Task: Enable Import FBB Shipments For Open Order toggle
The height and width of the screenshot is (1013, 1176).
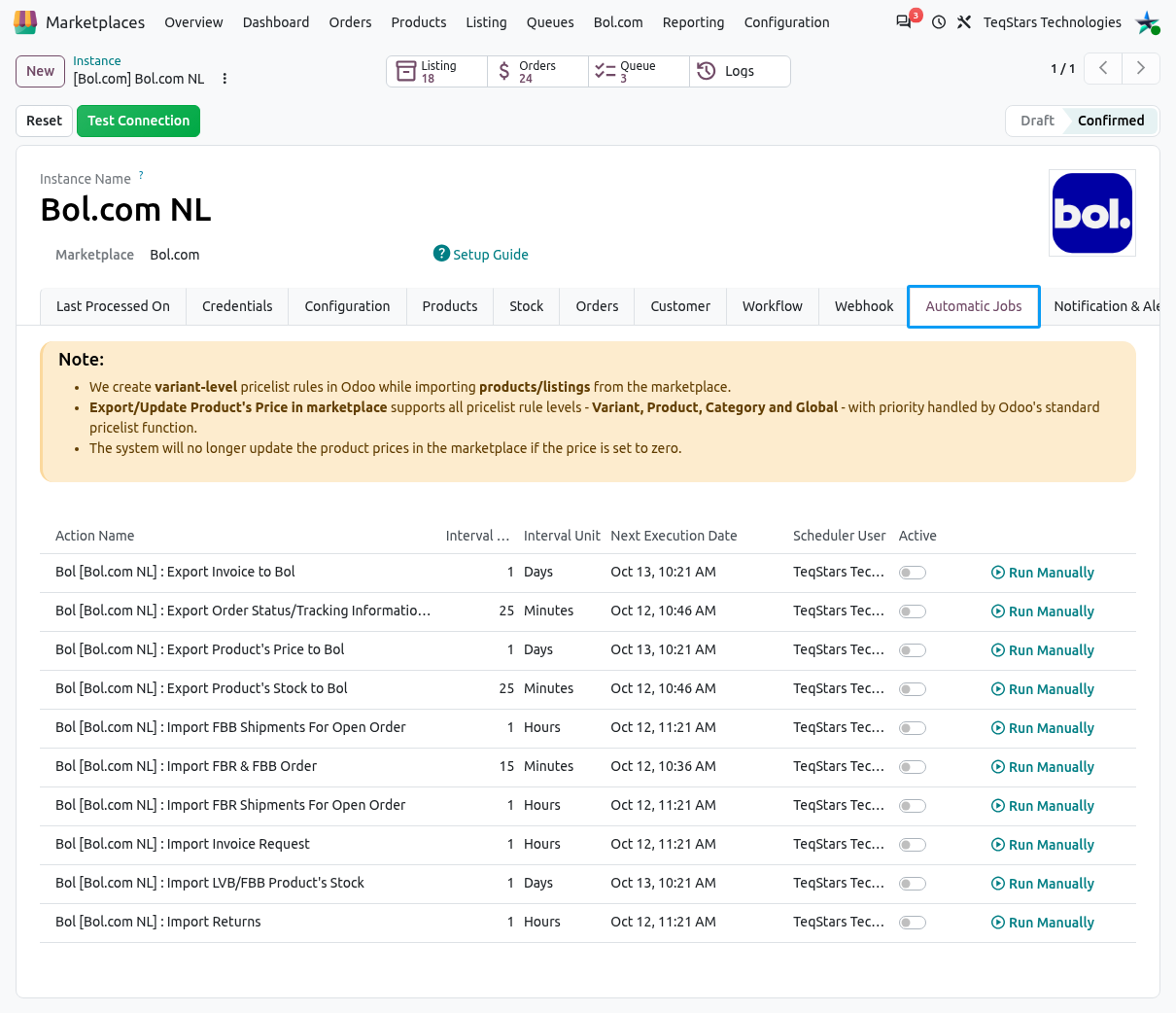Action: click(913, 728)
